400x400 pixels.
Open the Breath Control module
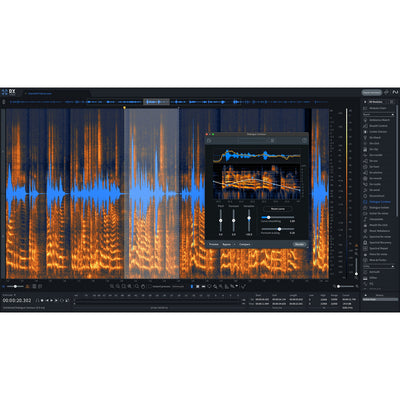pyautogui.click(x=378, y=126)
